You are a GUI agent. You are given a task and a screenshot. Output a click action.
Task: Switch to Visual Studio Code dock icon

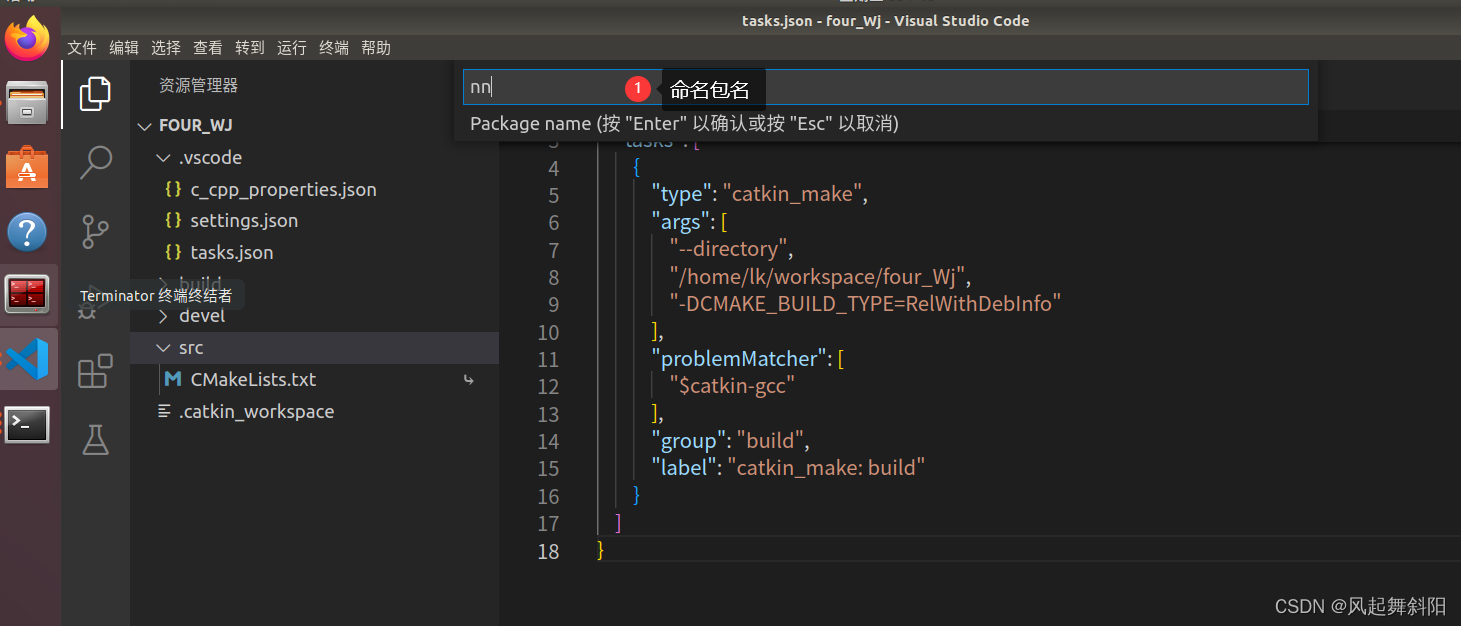tap(27, 358)
